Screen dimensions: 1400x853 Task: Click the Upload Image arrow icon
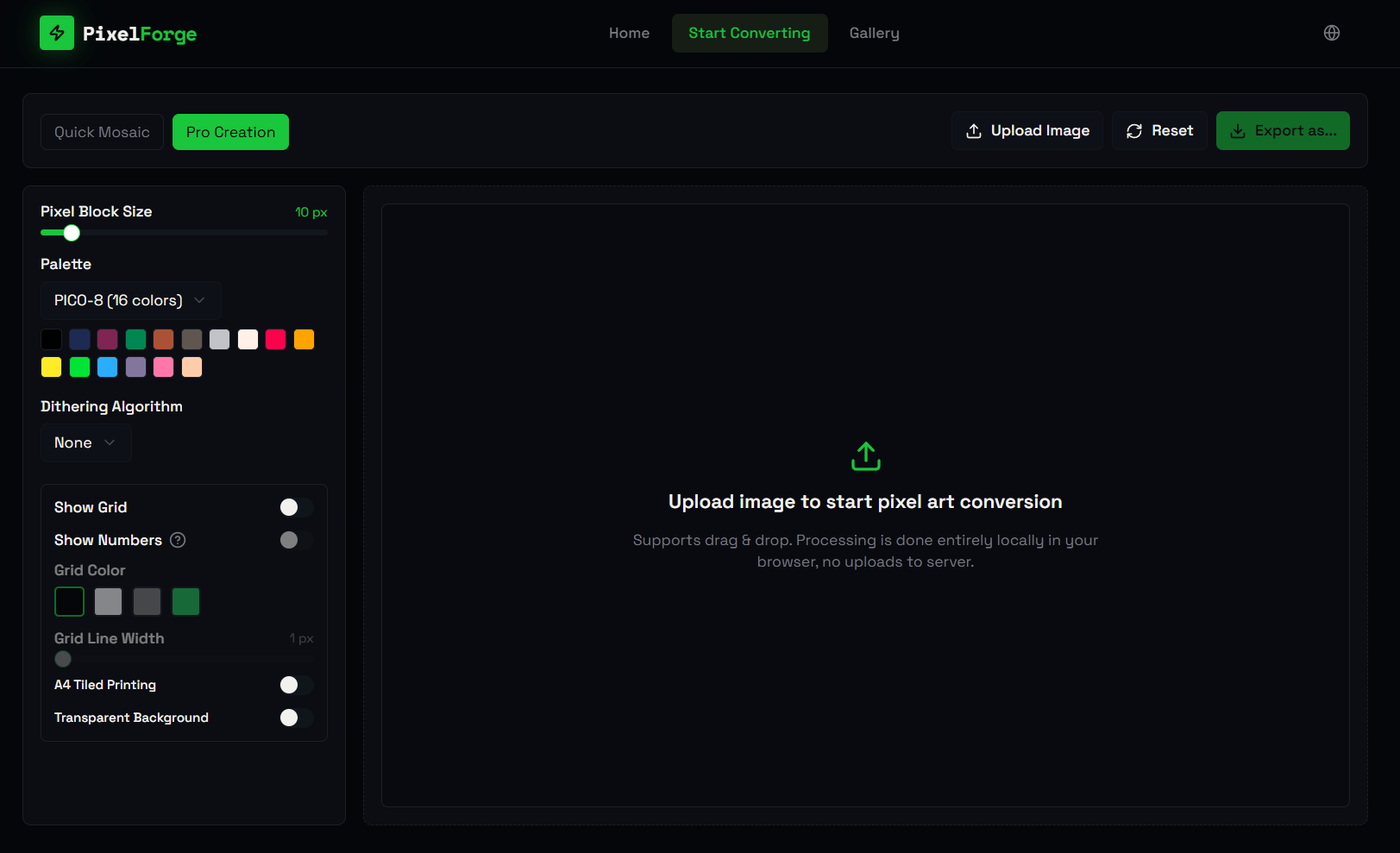tap(974, 131)
